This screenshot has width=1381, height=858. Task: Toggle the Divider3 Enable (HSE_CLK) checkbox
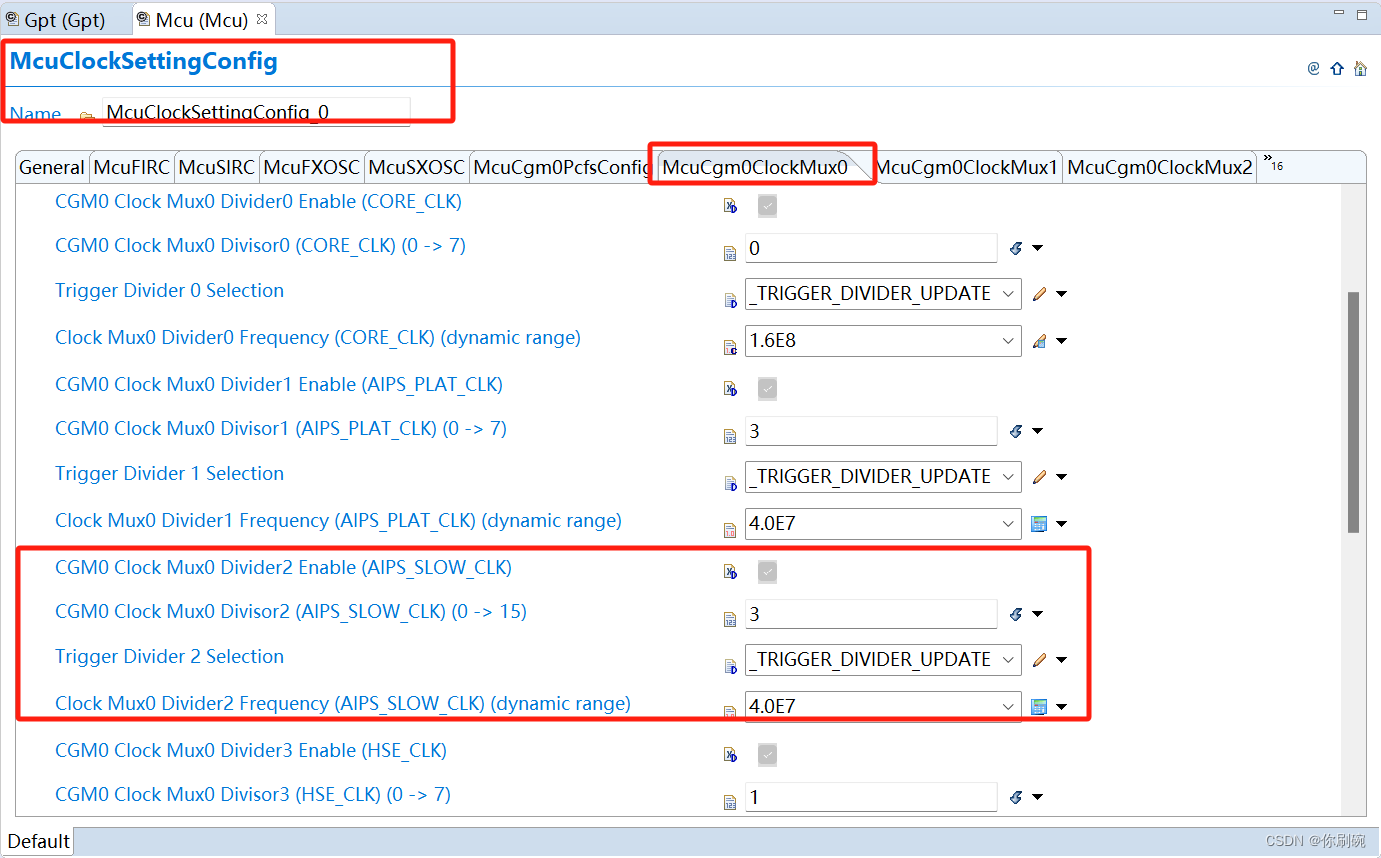coord(767,754)
